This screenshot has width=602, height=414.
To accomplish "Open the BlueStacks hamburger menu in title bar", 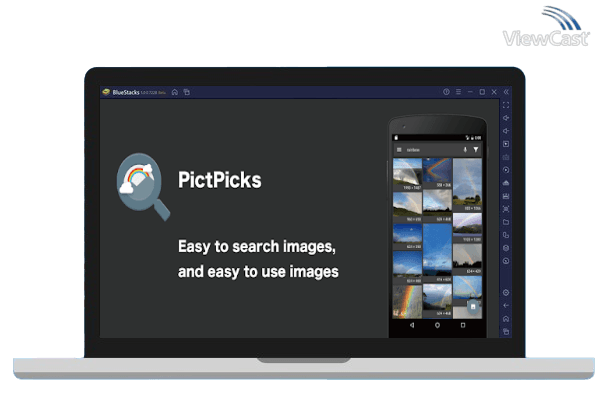I will [458, 92].
